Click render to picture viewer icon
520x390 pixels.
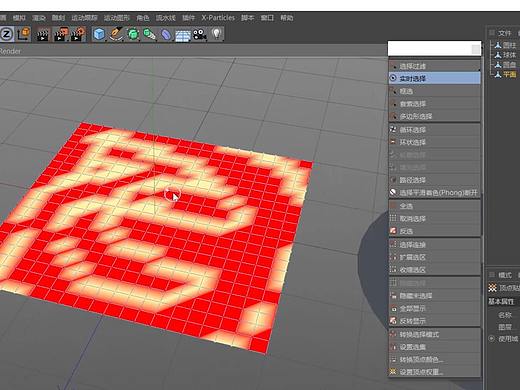point(61,34)
